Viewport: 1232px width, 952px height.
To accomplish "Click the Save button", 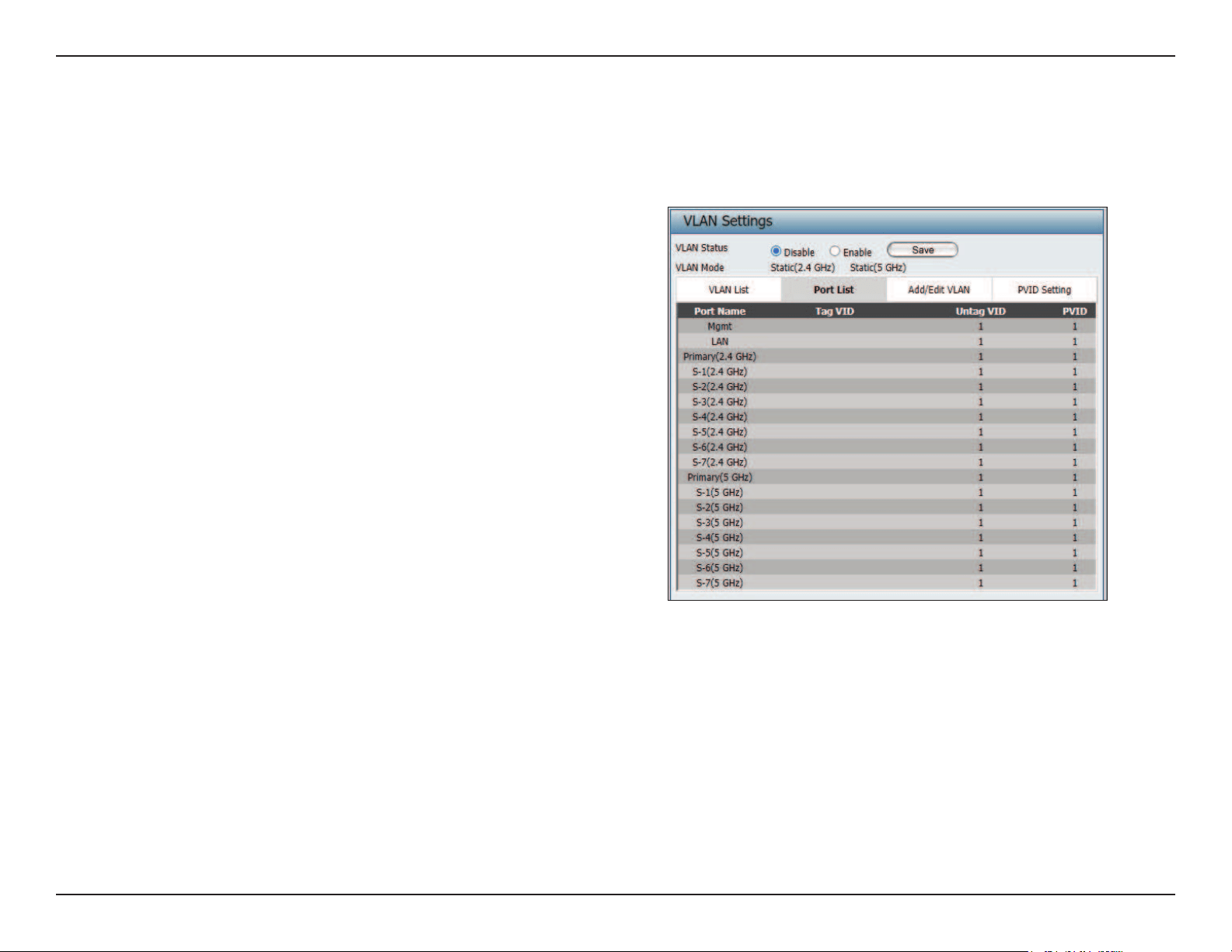I will point(923,249).
